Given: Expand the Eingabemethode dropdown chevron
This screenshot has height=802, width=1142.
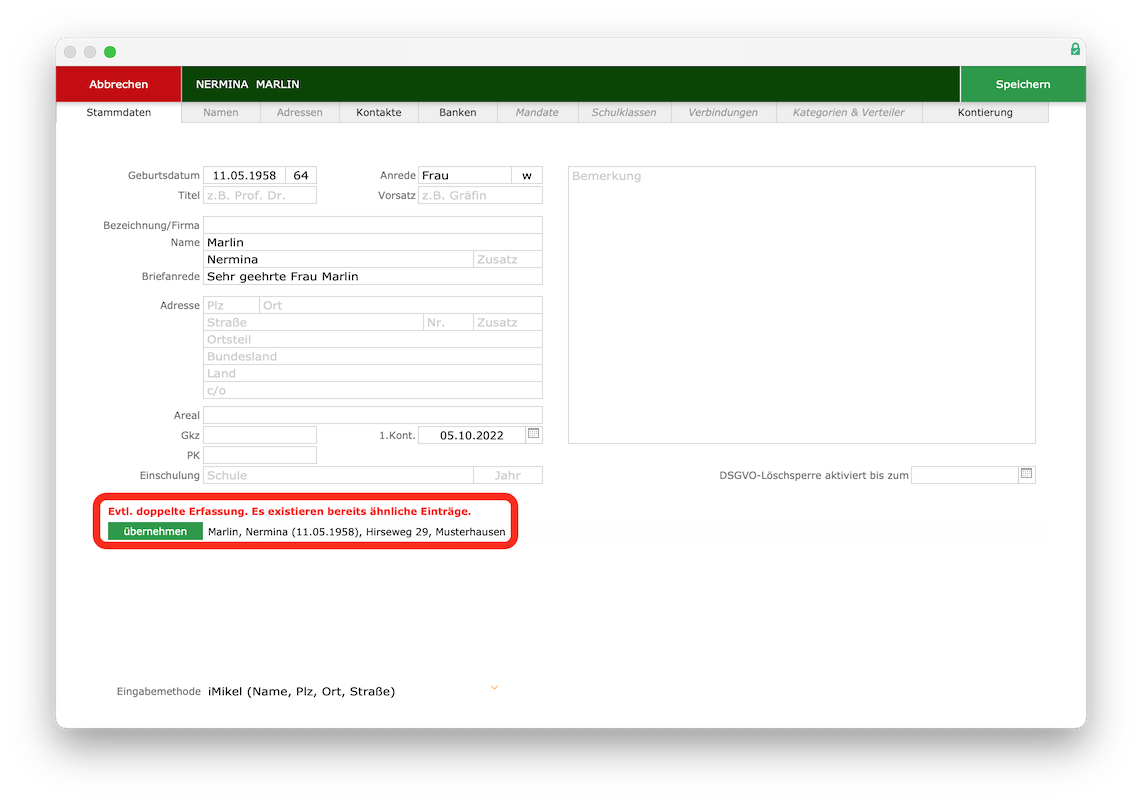Looking at the screenshot, I should 494,688.
